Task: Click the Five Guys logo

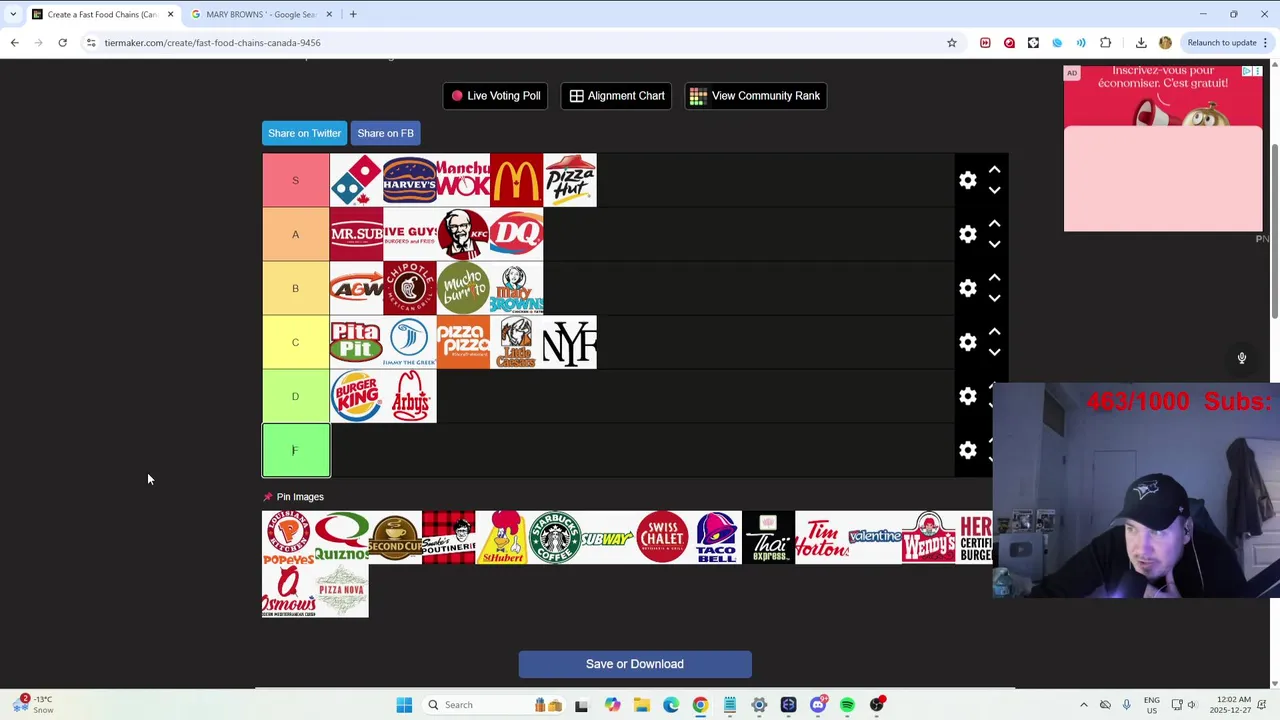Action: (410, 234)
